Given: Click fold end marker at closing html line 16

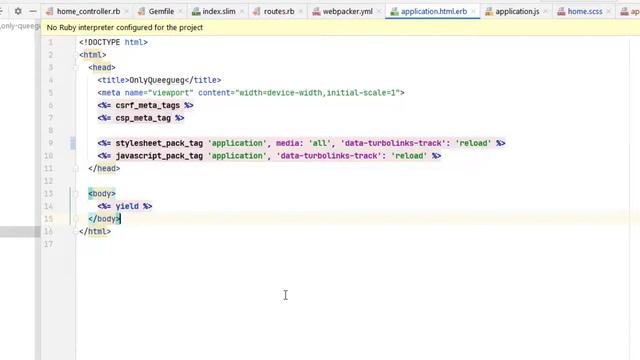Looking at the screenshot, I should click(76, 231).
